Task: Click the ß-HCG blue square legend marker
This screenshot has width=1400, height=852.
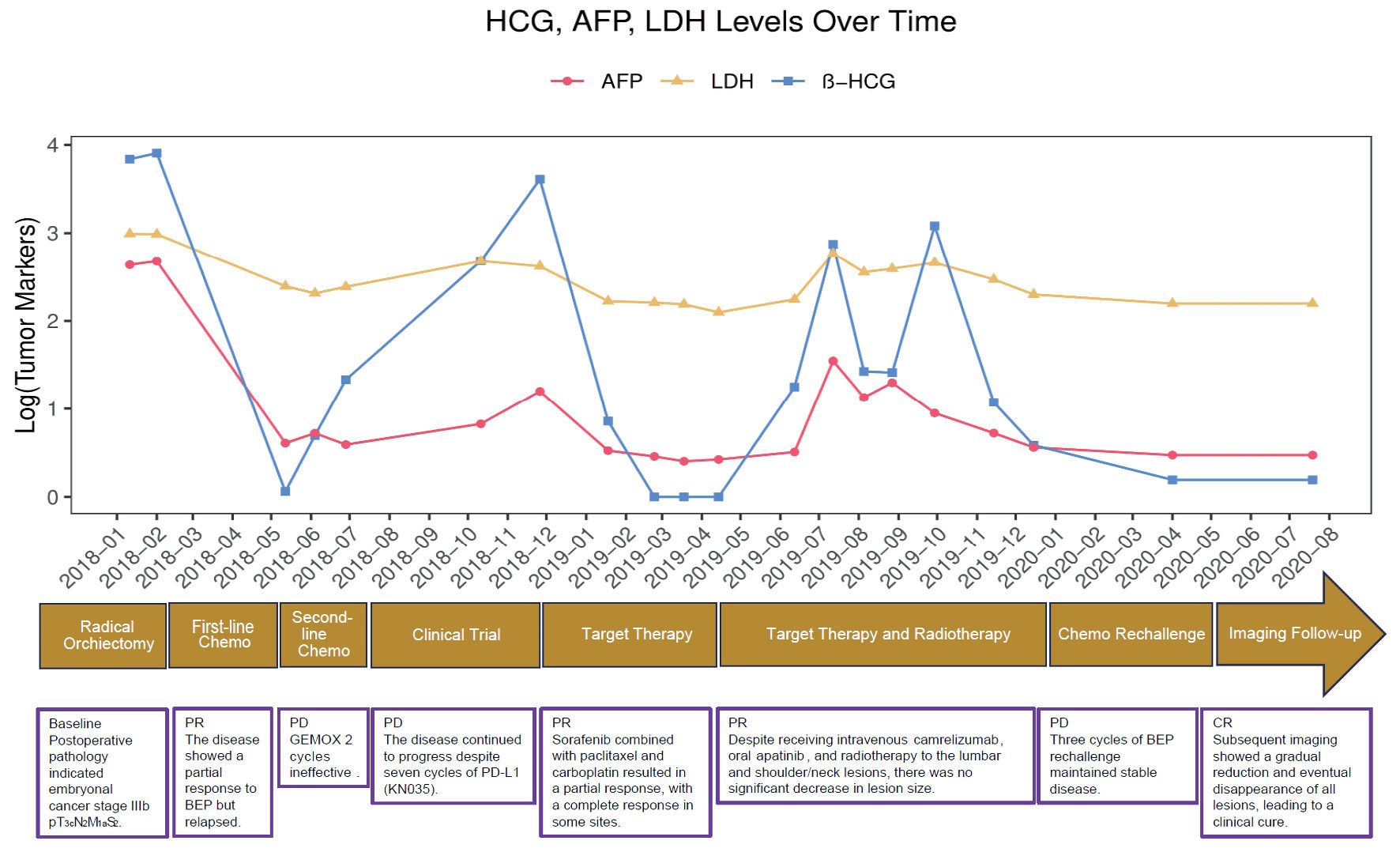Action: click(x=788, y=81)
